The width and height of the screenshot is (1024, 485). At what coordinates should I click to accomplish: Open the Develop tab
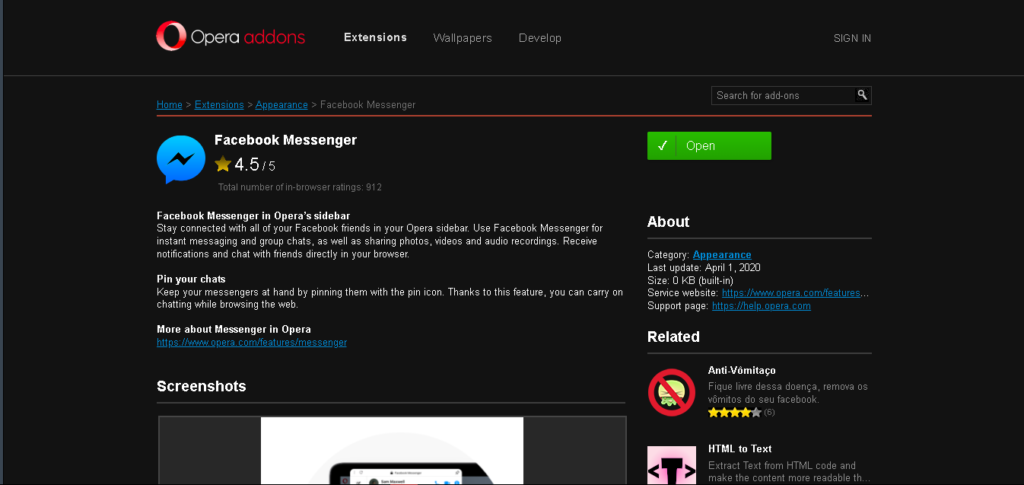coord(540,38)
